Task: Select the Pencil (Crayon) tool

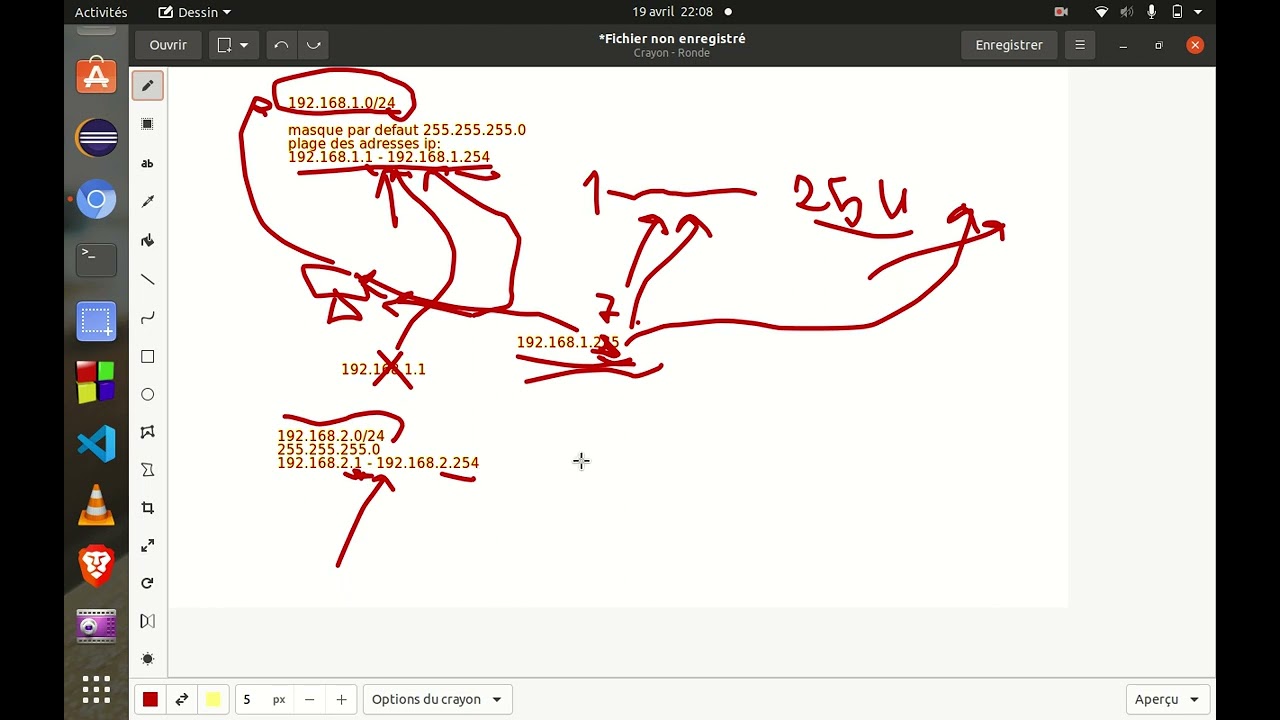Action: tap(147, 86)
